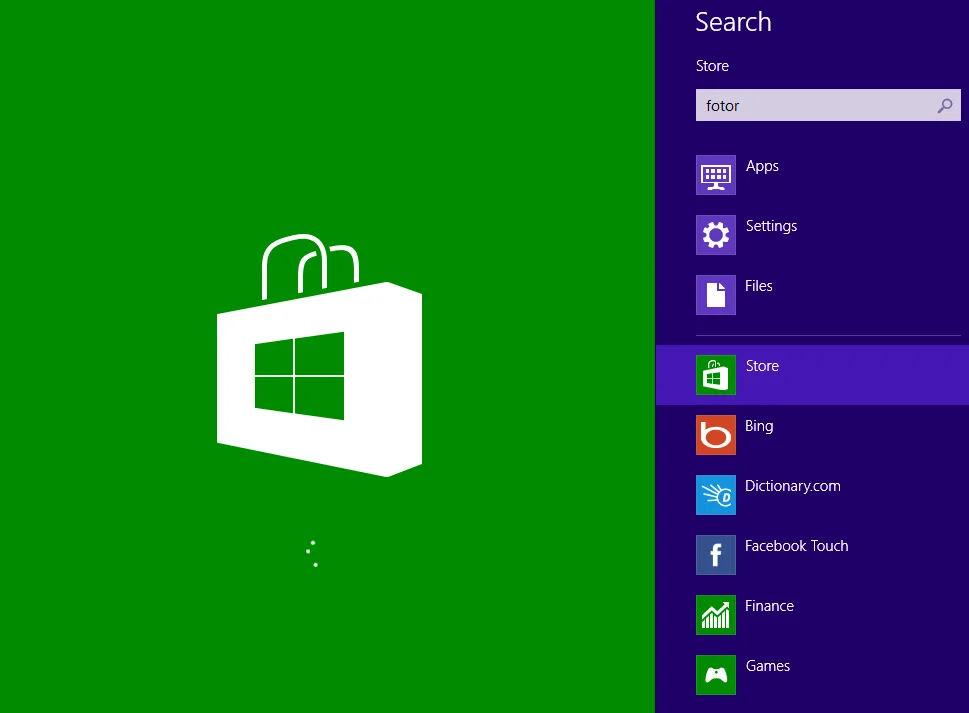Click the magnifier search icon
Screen dimensions: 969x713
944,105
